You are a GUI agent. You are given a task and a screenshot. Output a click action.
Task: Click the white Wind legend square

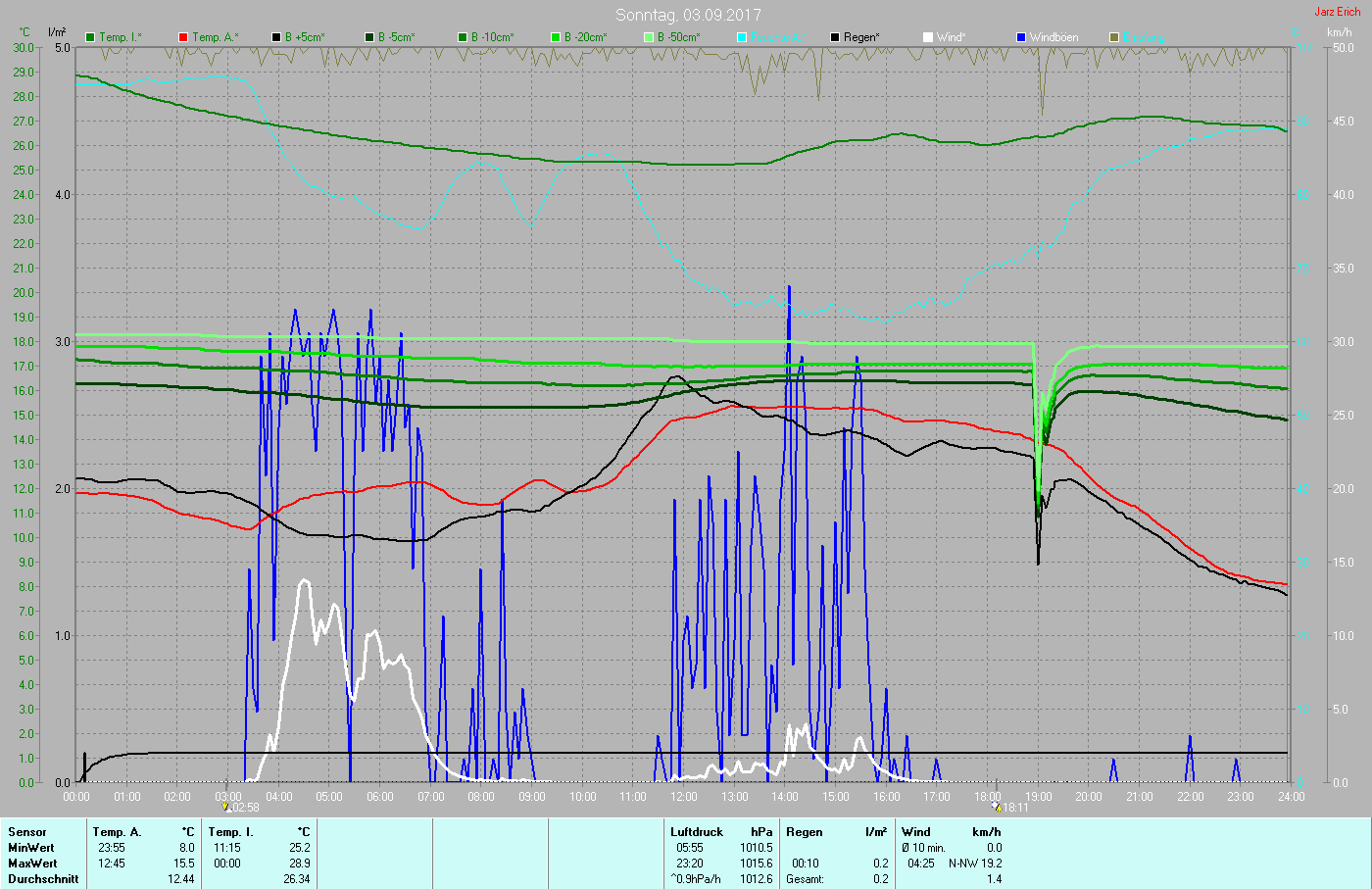point(928,37)
